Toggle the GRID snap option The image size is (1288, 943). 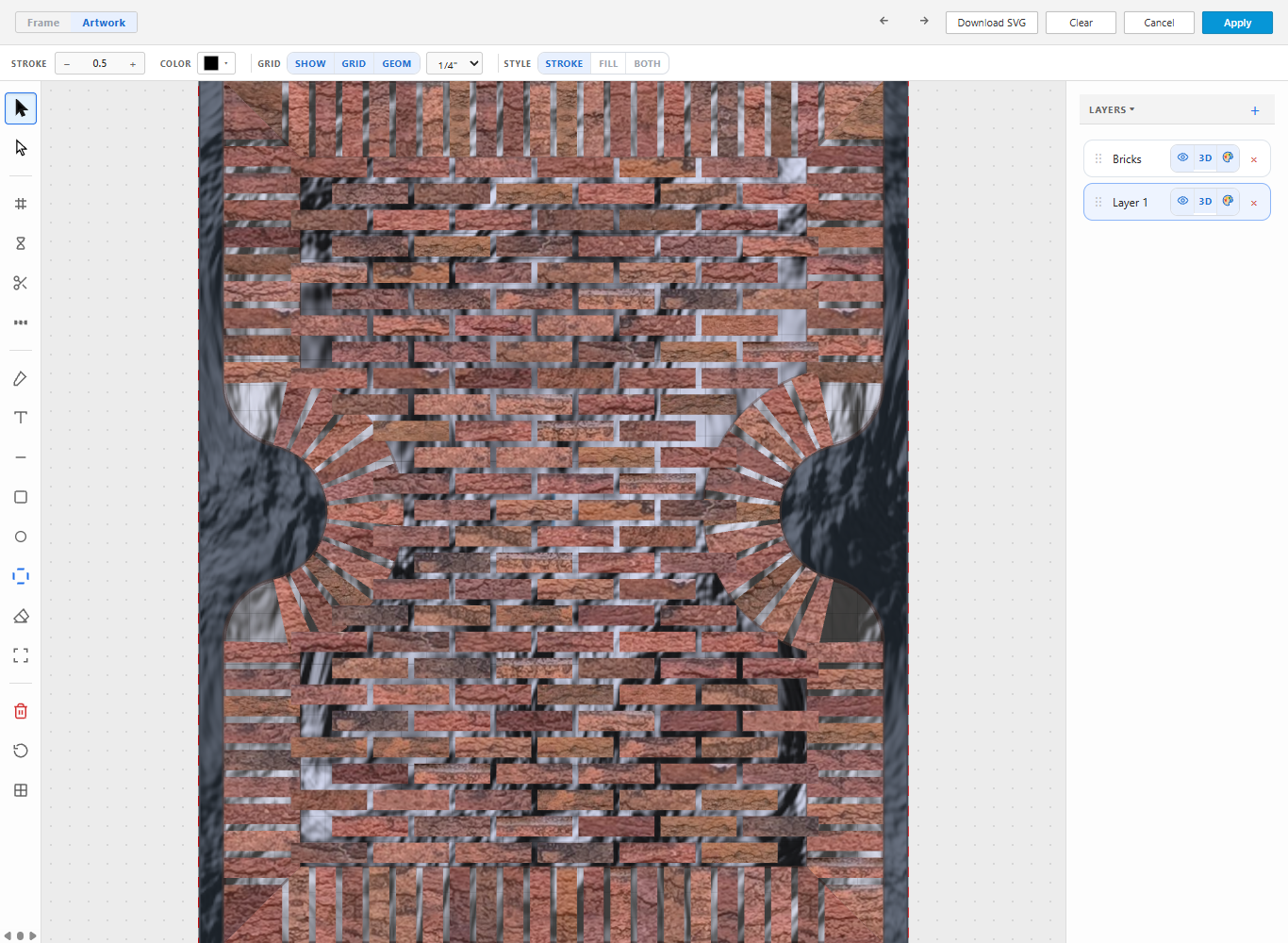point(354,63)
